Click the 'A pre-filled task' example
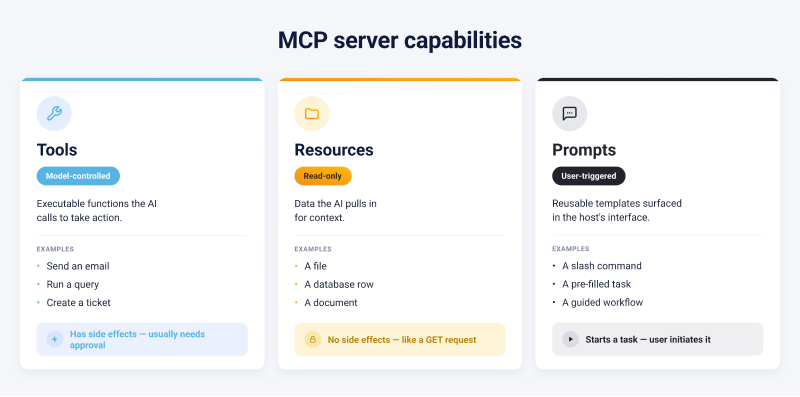Screen dimensions: 800x397 click(x=596, y=284)
